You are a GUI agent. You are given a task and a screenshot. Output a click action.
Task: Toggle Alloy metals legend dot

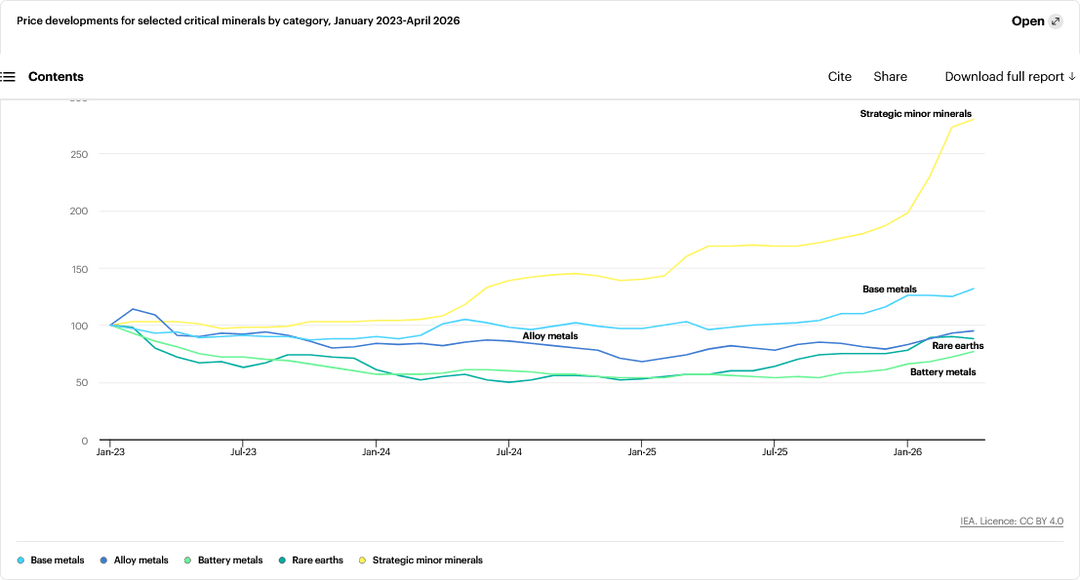click(104, 561)
